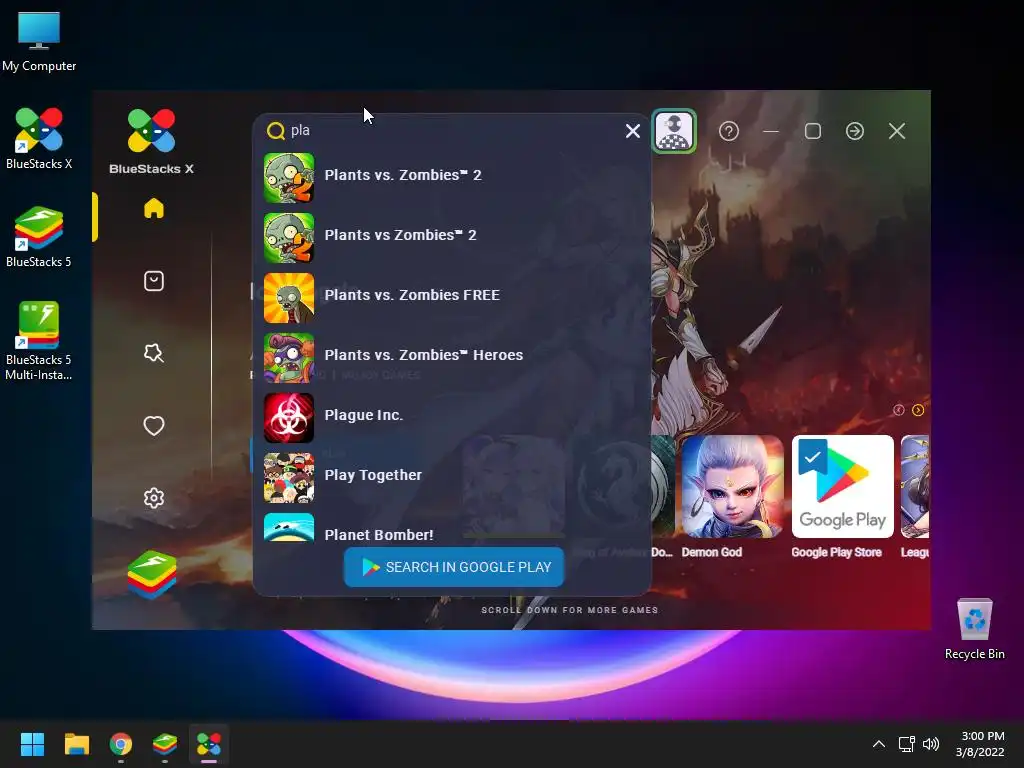Open the Demon God game tile
This screenshot has width=1024, height=768.
pos(733,487)
